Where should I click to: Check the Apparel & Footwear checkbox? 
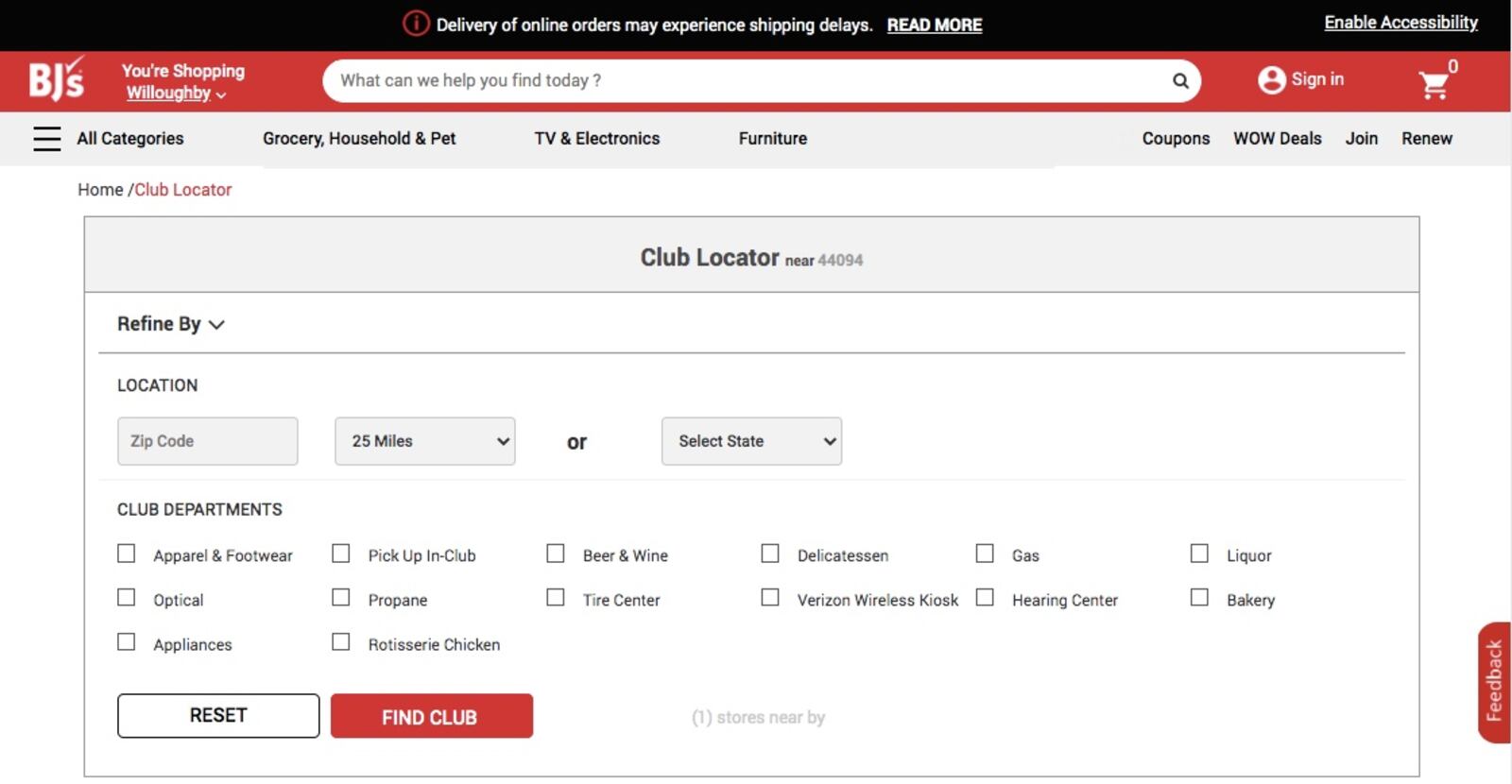click(127, 554)
